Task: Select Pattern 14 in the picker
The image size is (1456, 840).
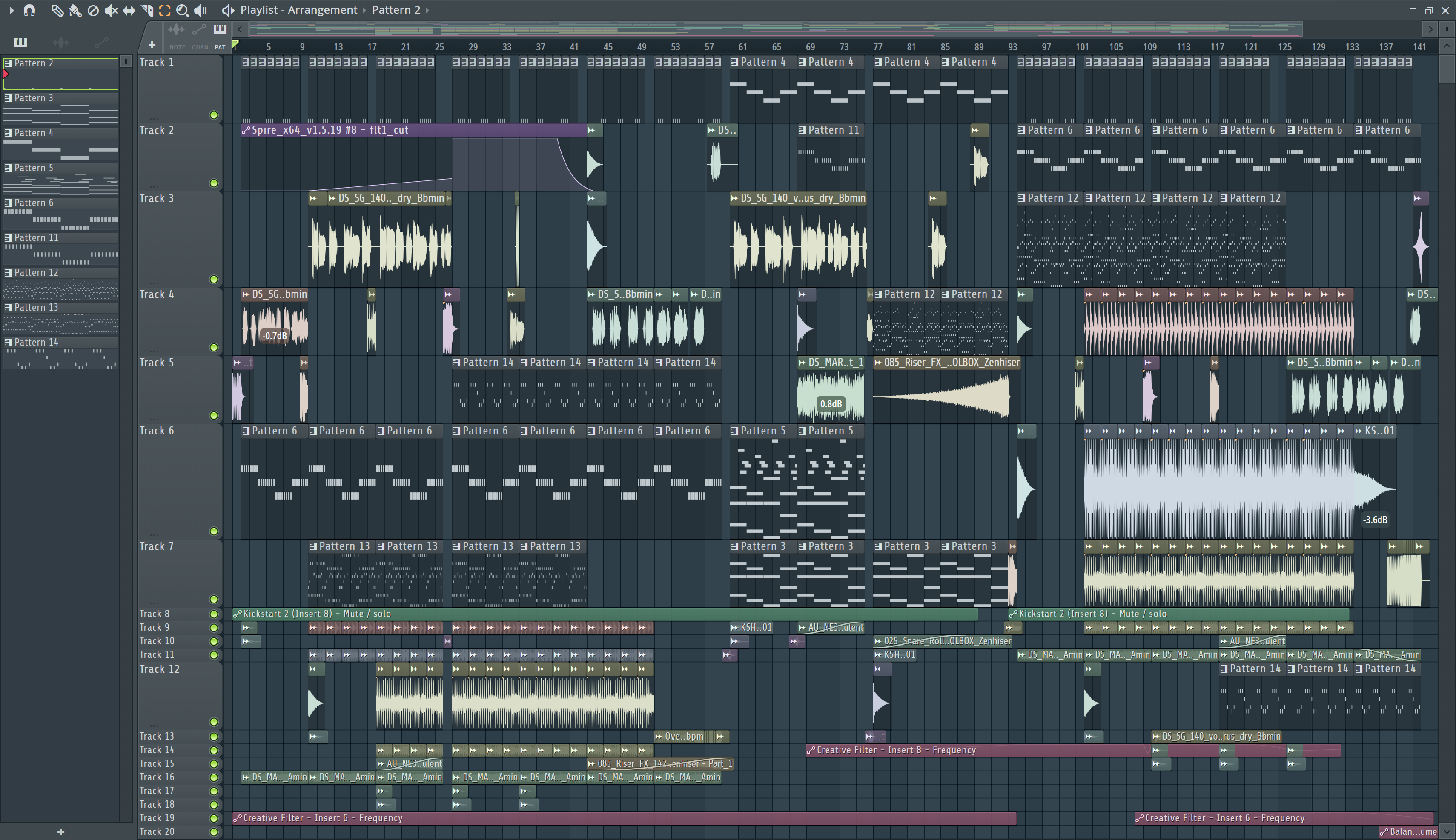Action: pos(60,353)
